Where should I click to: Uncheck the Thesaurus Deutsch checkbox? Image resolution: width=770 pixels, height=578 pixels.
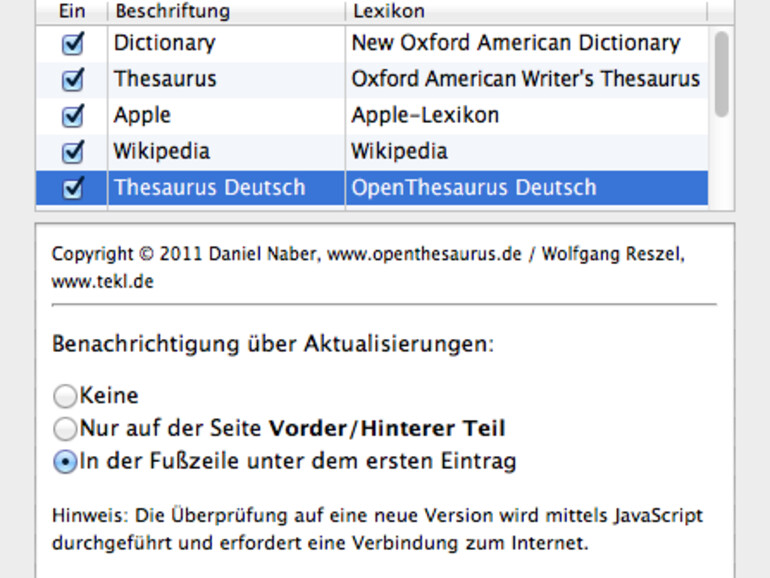(73, 188)
